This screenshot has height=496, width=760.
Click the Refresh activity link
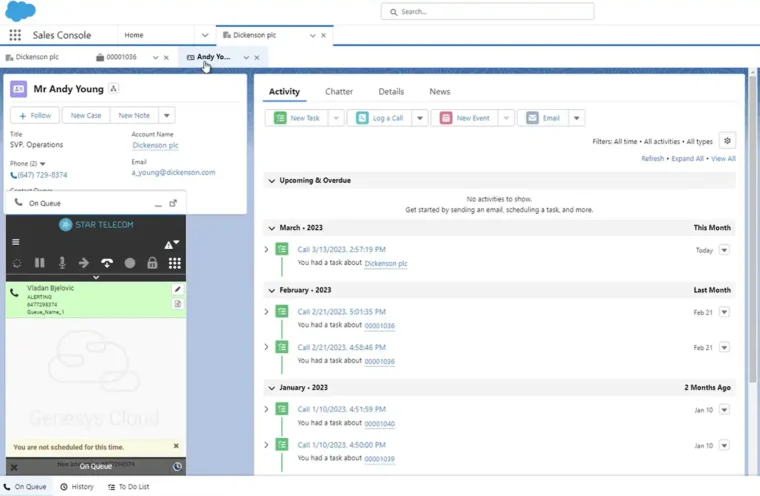coord(652,159)
